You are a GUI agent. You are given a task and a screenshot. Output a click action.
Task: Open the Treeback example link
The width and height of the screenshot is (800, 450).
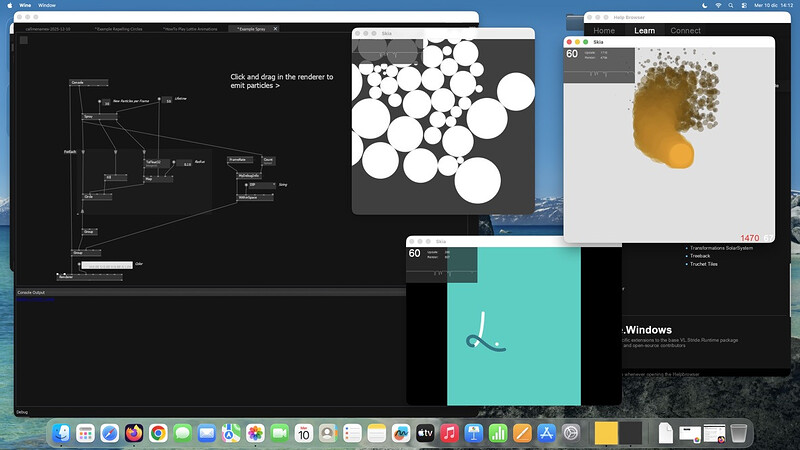(700, 255)
